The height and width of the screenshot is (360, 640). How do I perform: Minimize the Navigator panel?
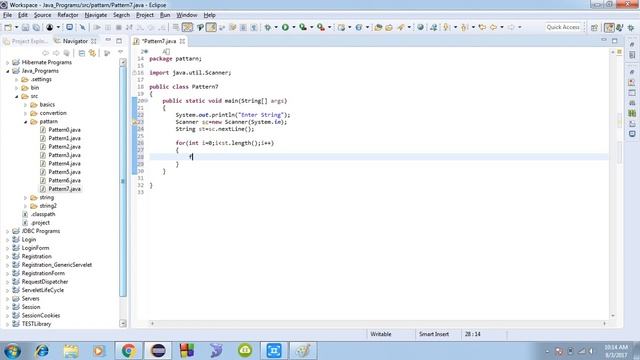point(108,40)
